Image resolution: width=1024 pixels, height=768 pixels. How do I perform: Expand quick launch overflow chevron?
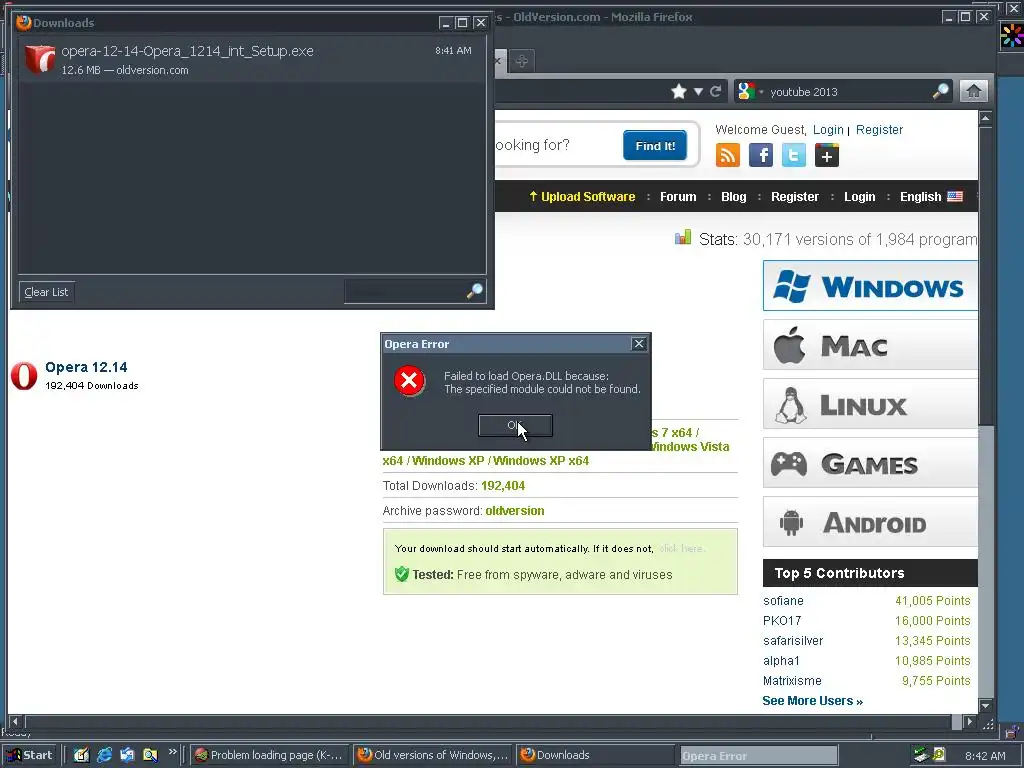click(172, 752)
